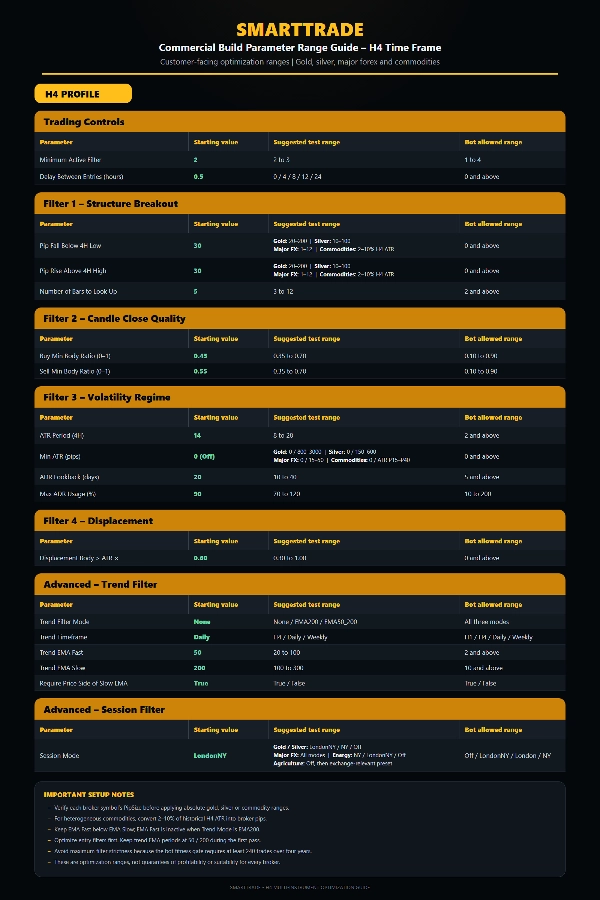Click the H4 PROFILE yellow badge
Image resolution: width=600 pixels, height=900 pixels.
(83, 94)
